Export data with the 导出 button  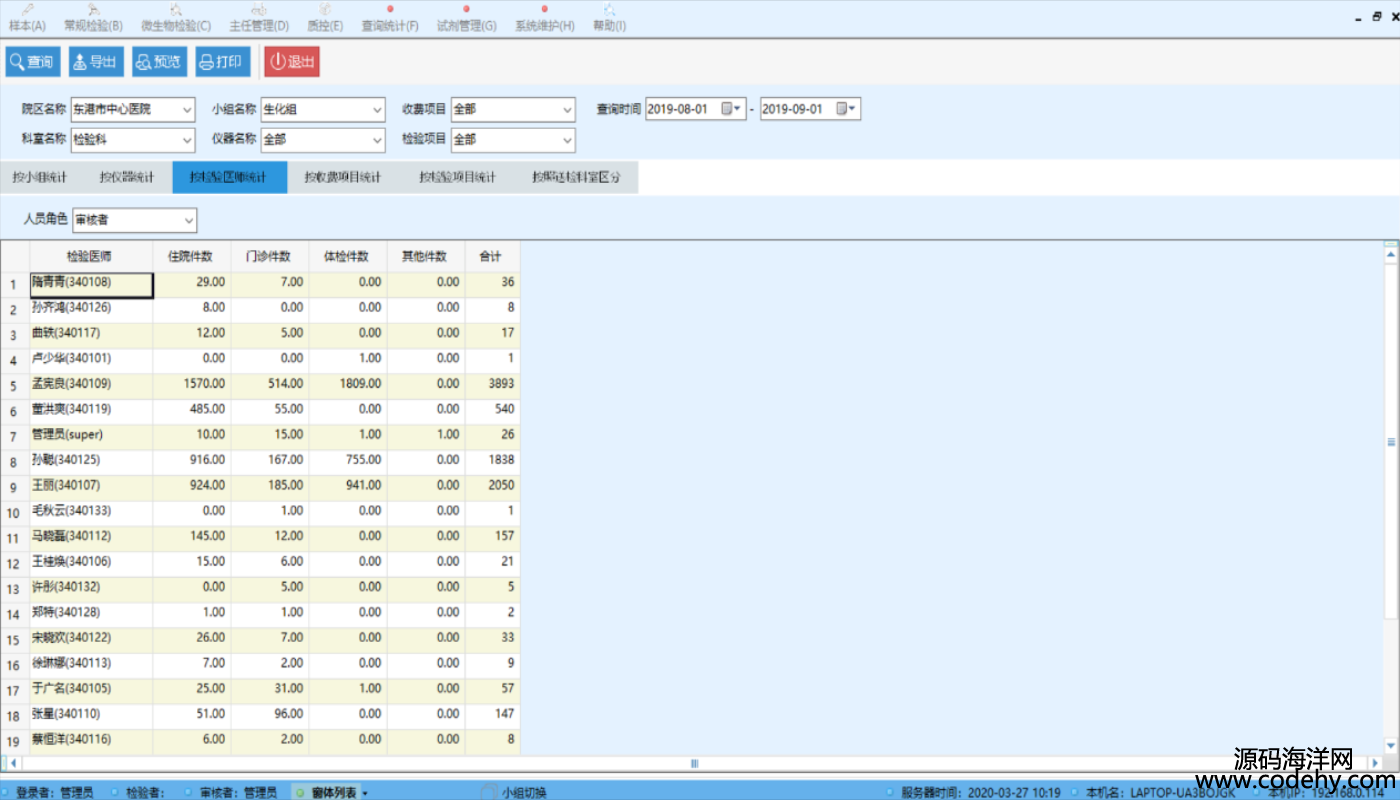coord(95,62)
